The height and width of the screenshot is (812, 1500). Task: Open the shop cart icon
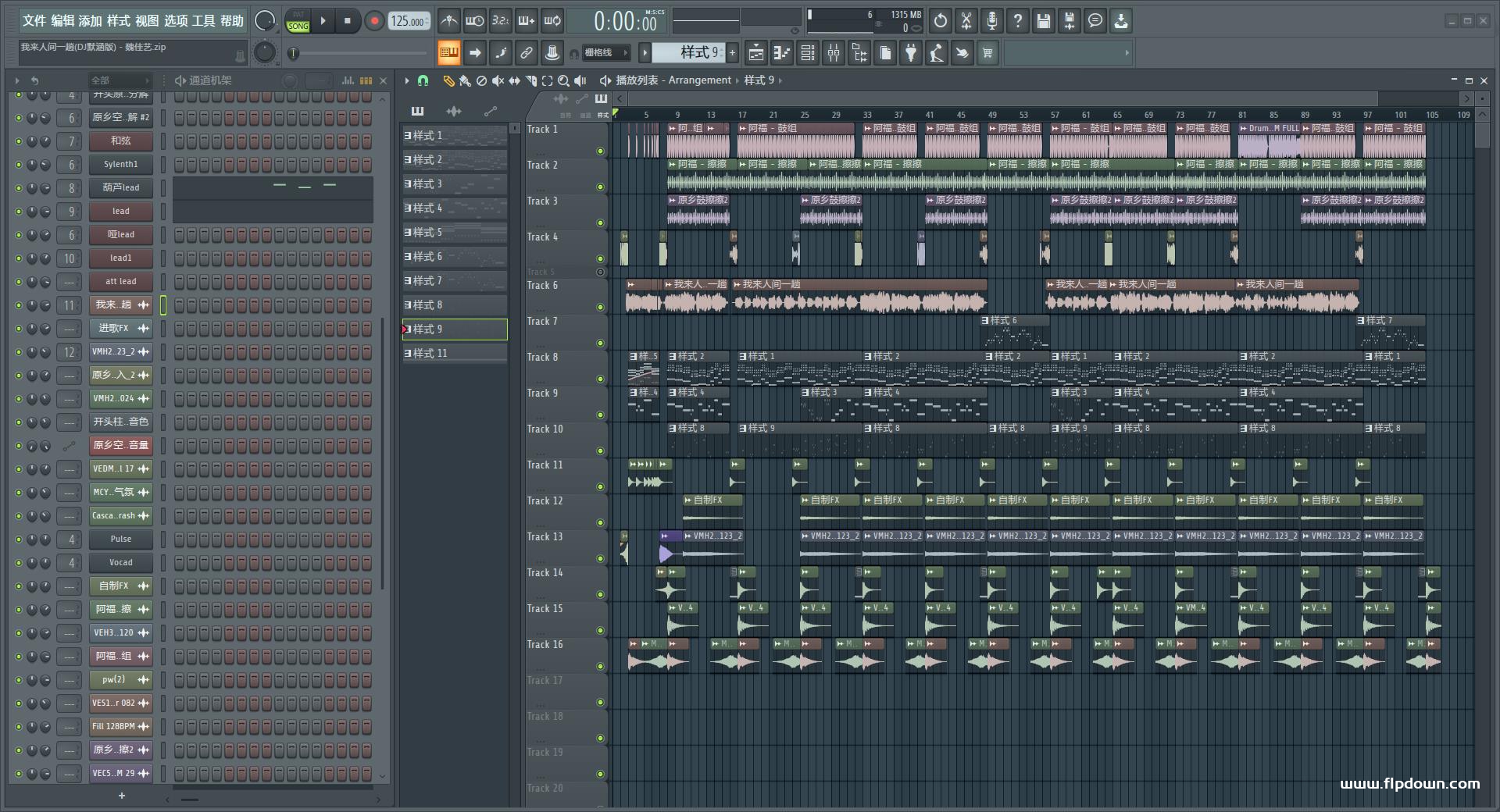[x=988, y=53]
